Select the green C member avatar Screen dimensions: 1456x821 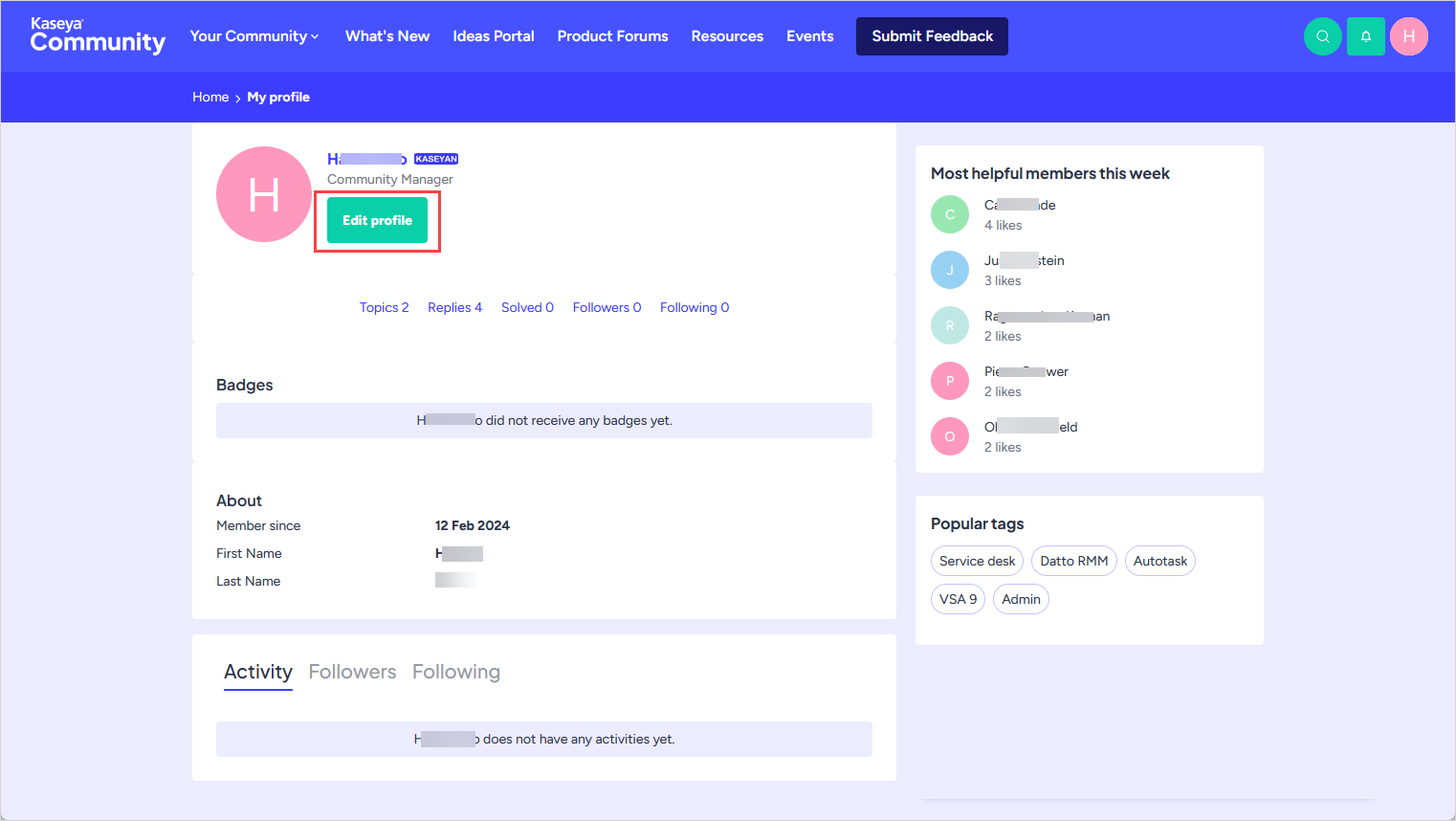pos(949,214)
